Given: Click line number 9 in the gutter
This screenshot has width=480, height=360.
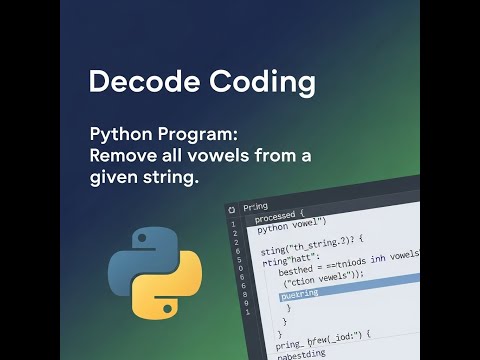Looking at the screenshot, I should point(246,303).
